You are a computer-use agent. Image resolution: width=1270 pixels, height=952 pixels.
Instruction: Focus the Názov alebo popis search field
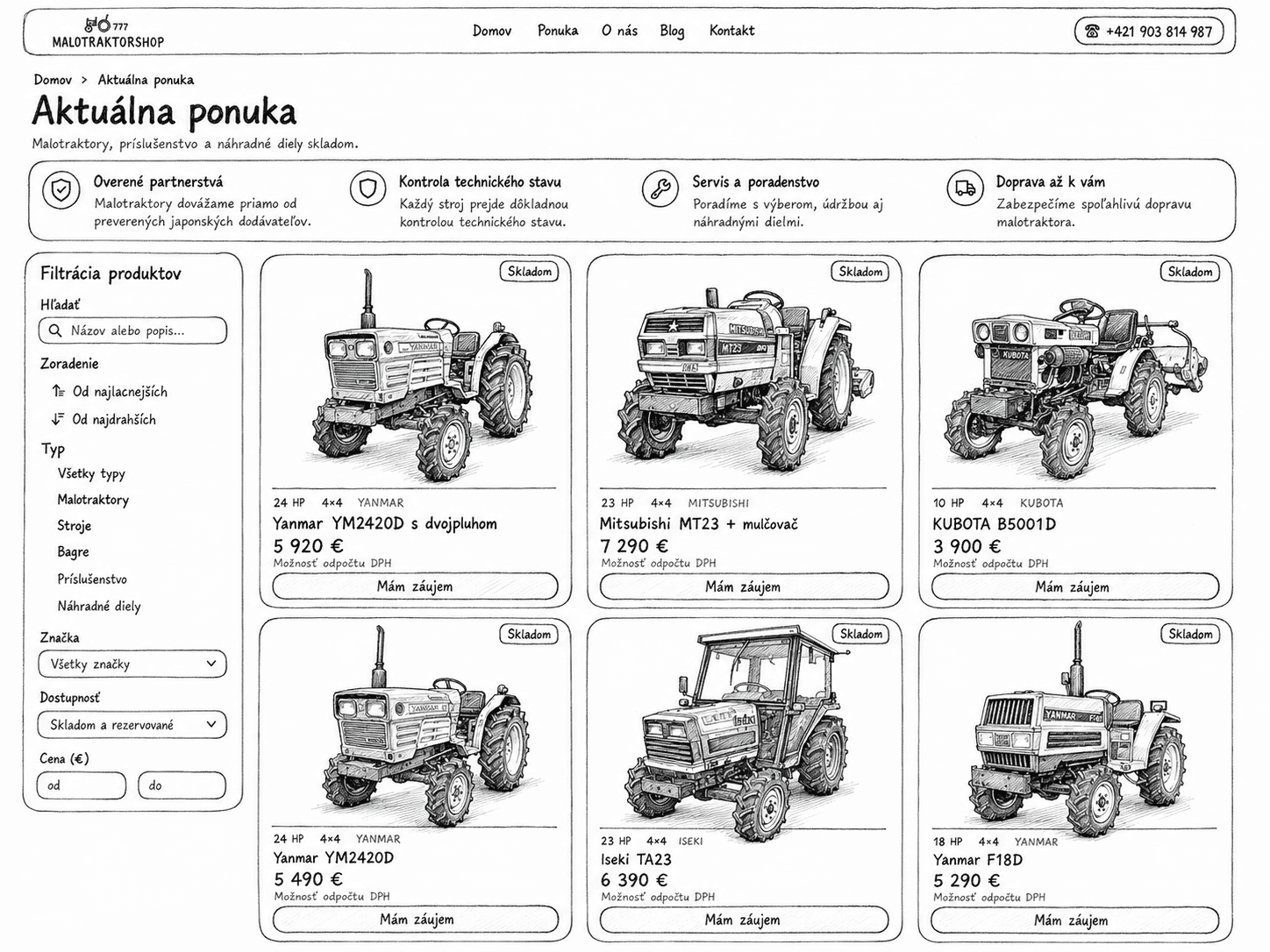(x=132, y=330)
